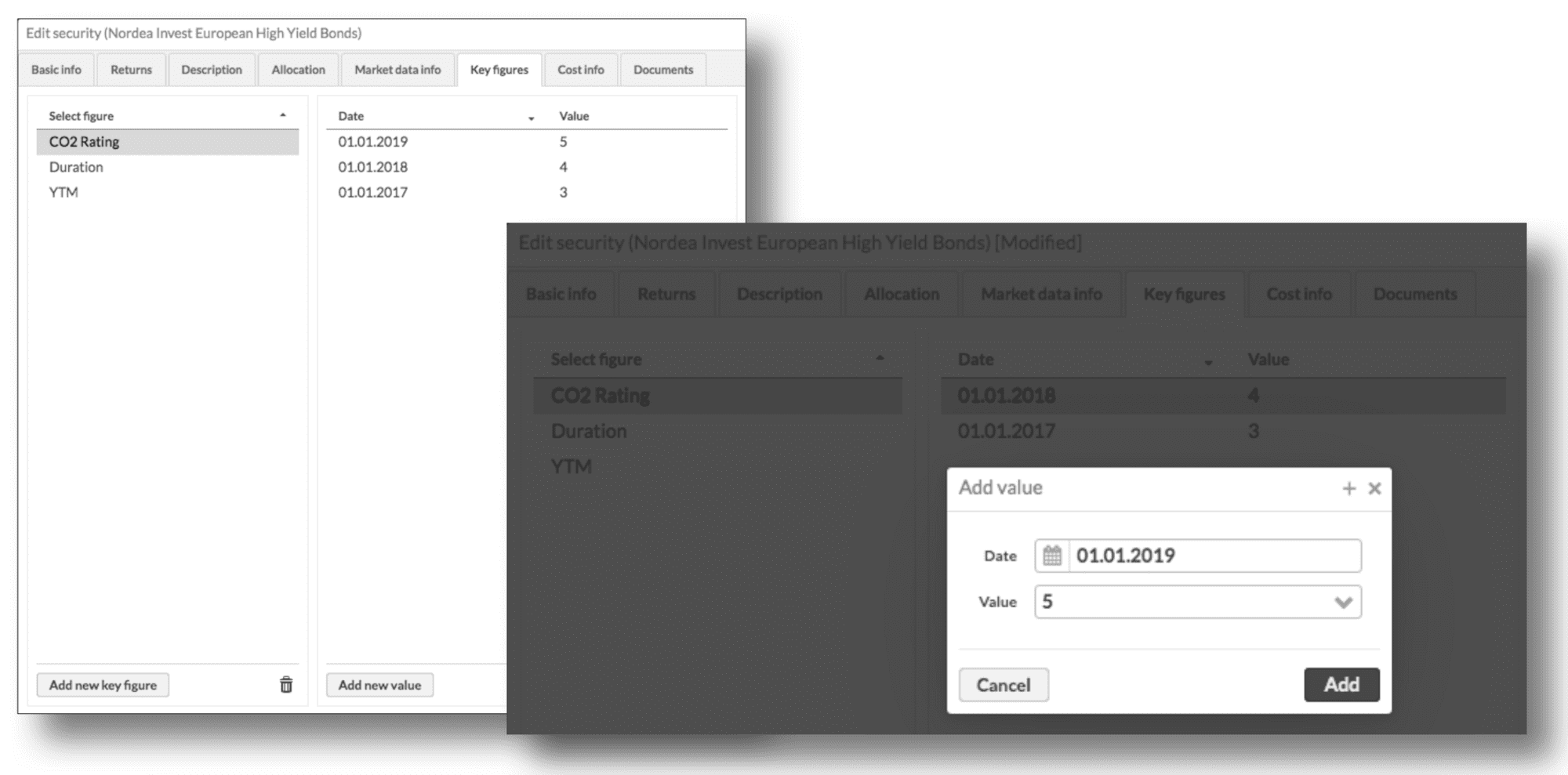Click the Select figure header in the front window
This screenshot has width=1568, height=775.
click(82, 116)
